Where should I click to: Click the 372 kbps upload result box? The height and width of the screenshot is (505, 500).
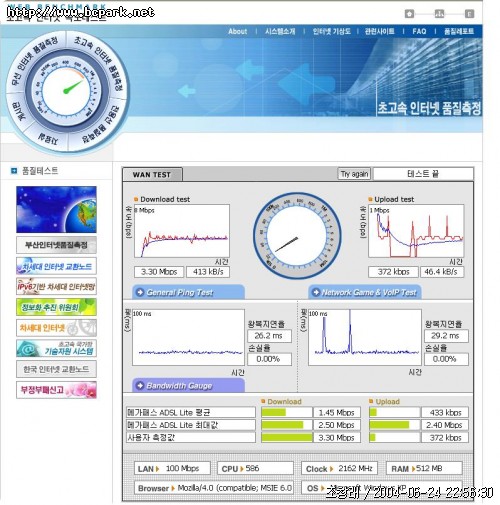(x=393, y=272)
